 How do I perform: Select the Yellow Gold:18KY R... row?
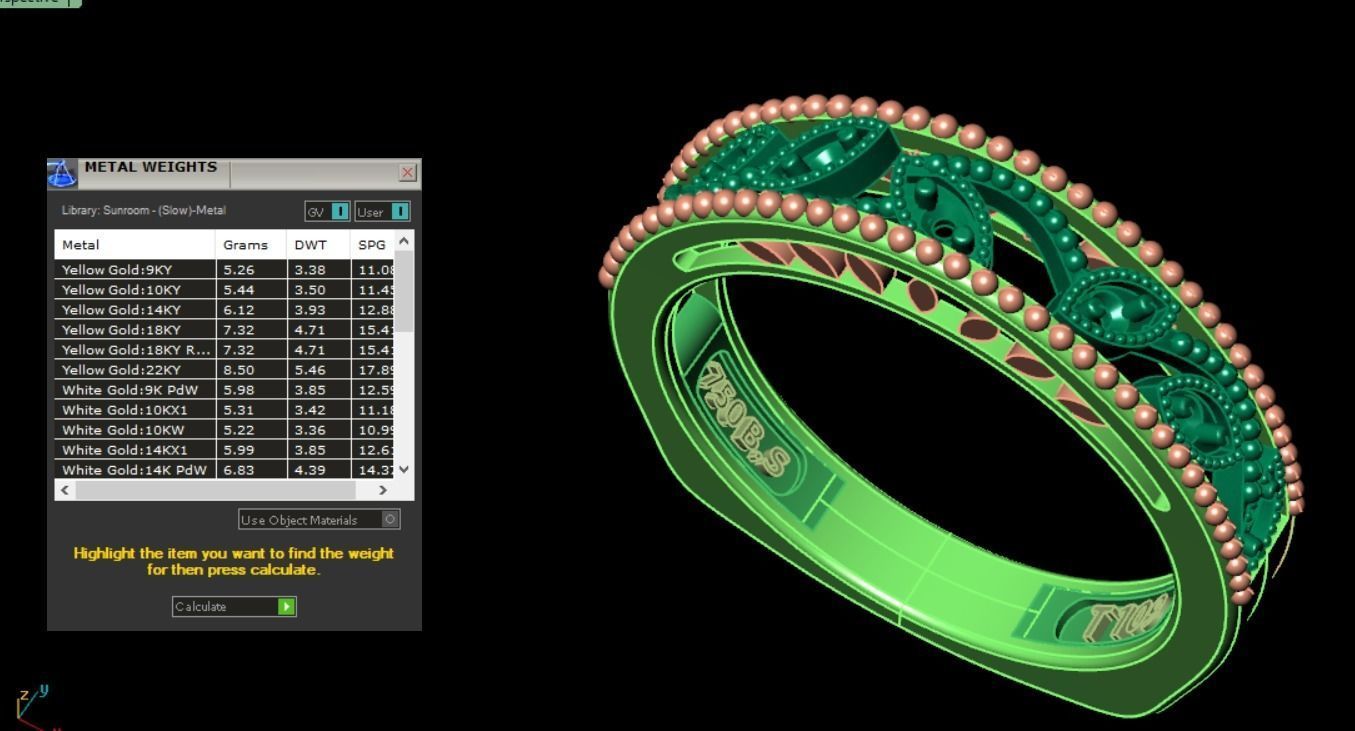(x=225, y=350)
